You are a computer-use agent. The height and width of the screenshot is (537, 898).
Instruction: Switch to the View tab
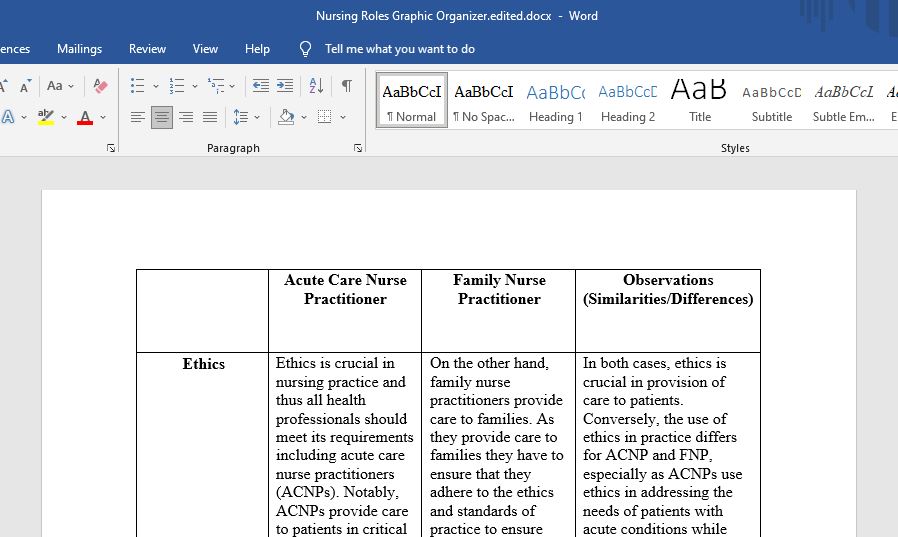tap(205, 49)
